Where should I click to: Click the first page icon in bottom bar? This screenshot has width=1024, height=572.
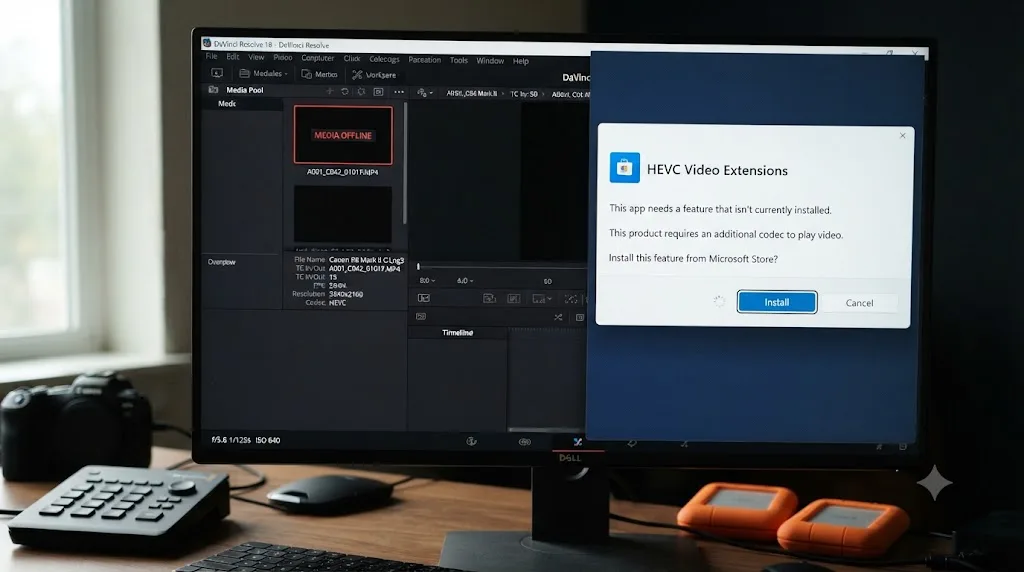[x=472, y=441]
